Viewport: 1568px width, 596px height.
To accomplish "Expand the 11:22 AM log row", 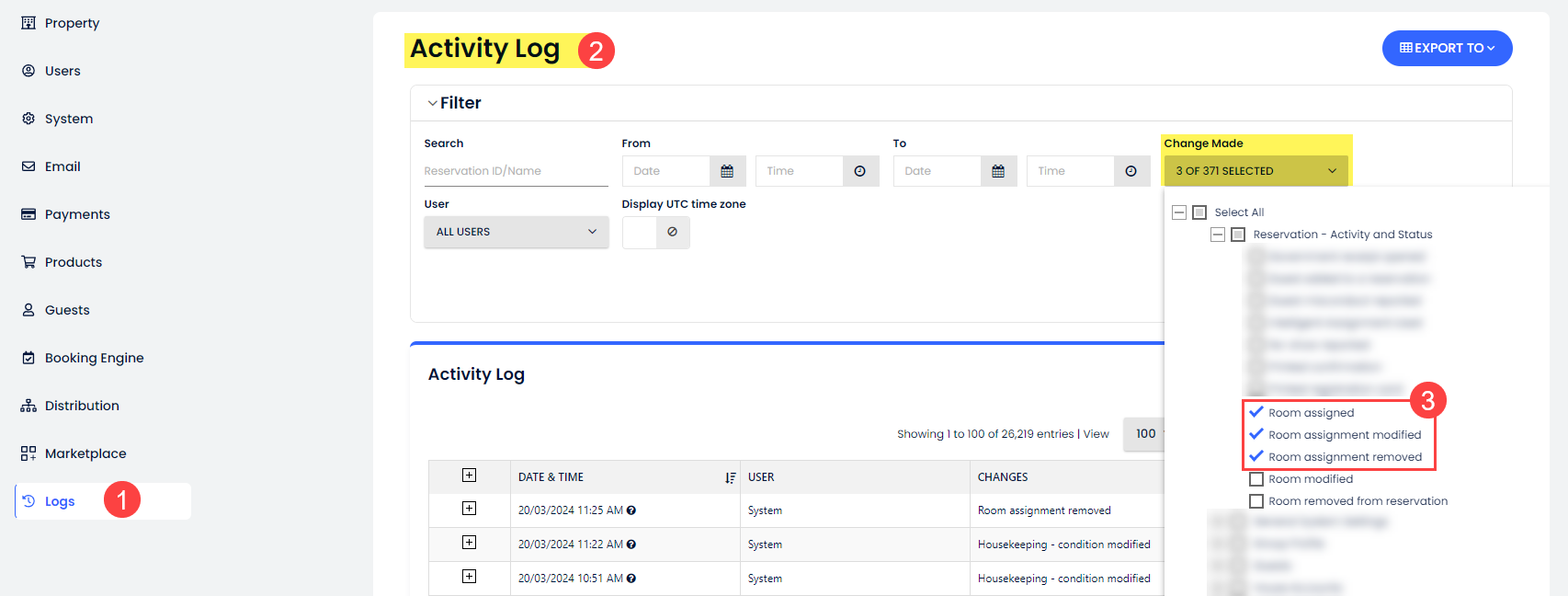I will [469, 543].
